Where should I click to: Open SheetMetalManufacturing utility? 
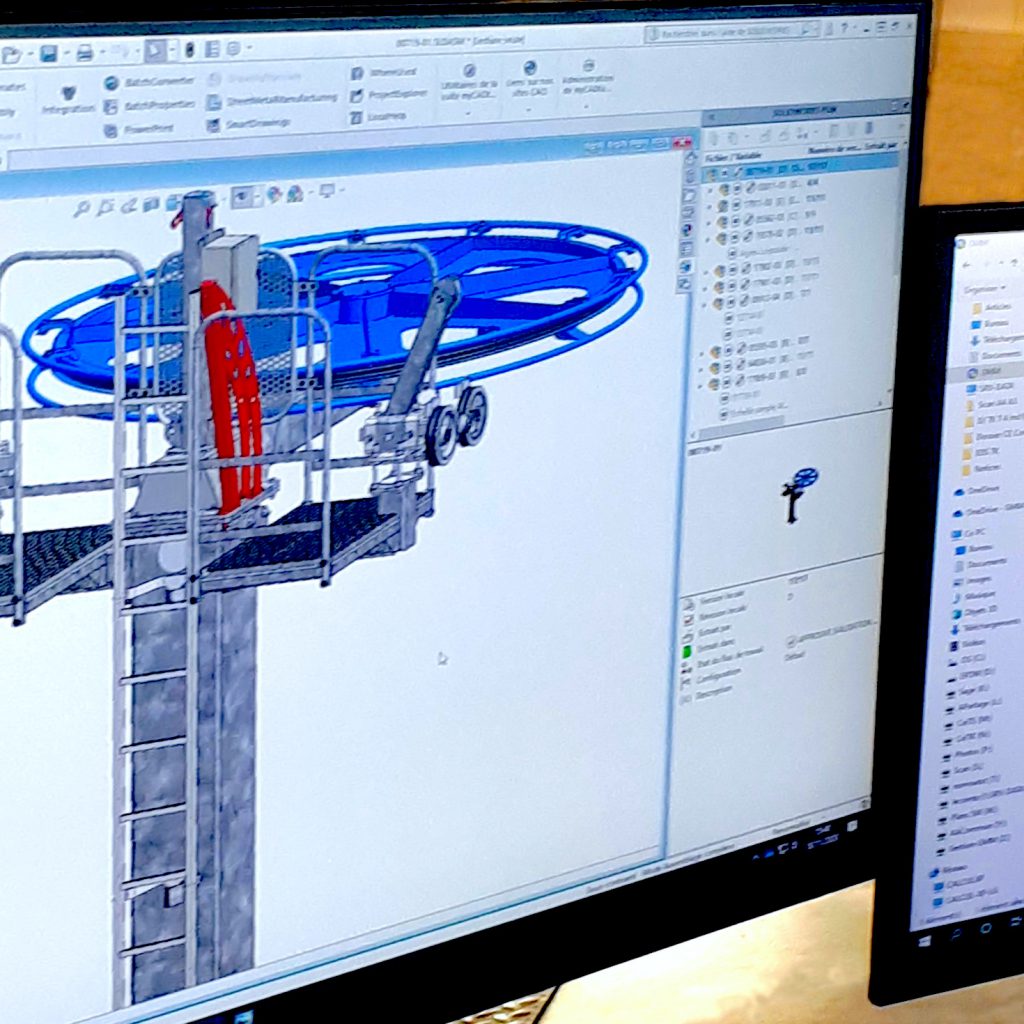272,101
